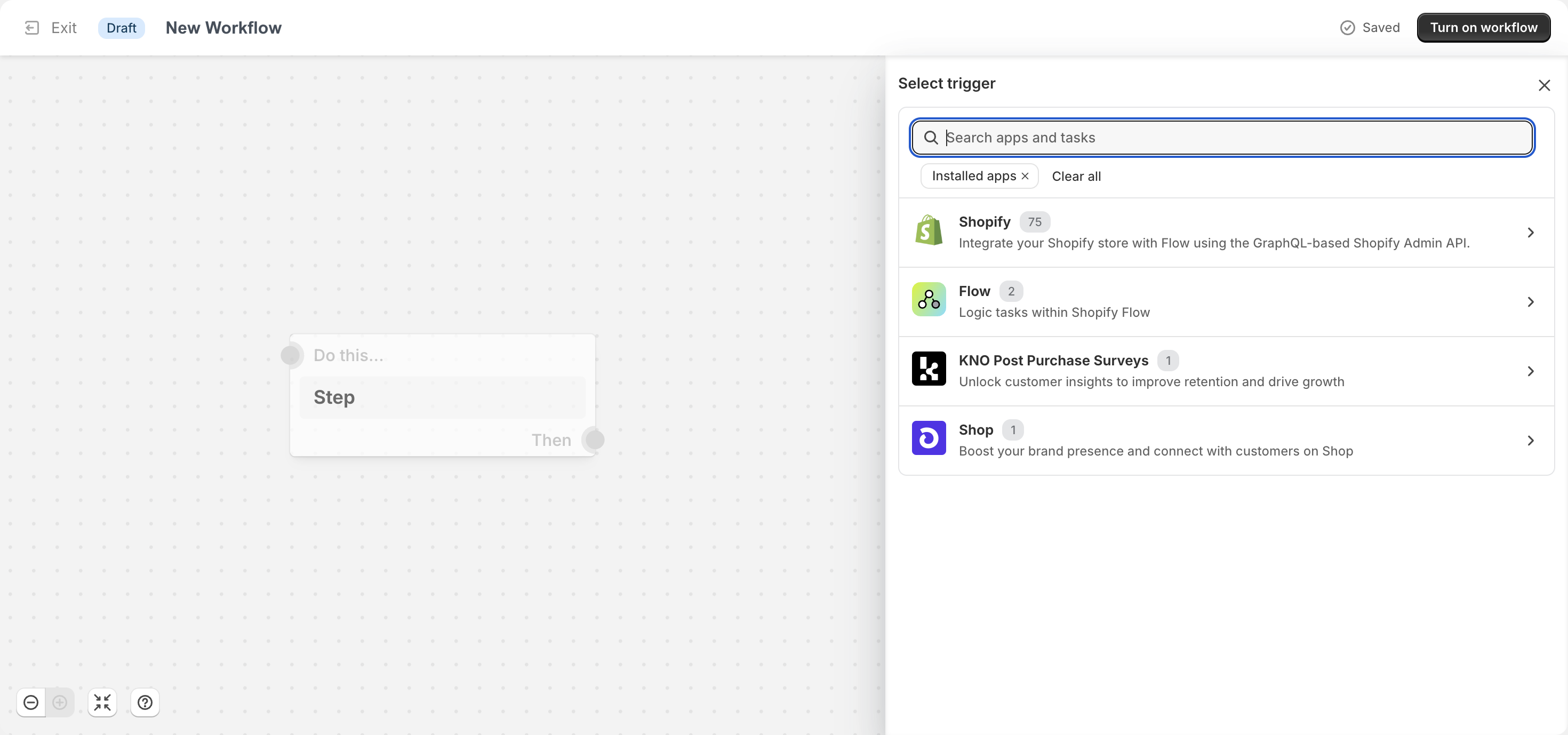Image resolution: width=1568 pixels, height=735 pixels.
Task: Open the help question mark icon
Action: point(145,702)
